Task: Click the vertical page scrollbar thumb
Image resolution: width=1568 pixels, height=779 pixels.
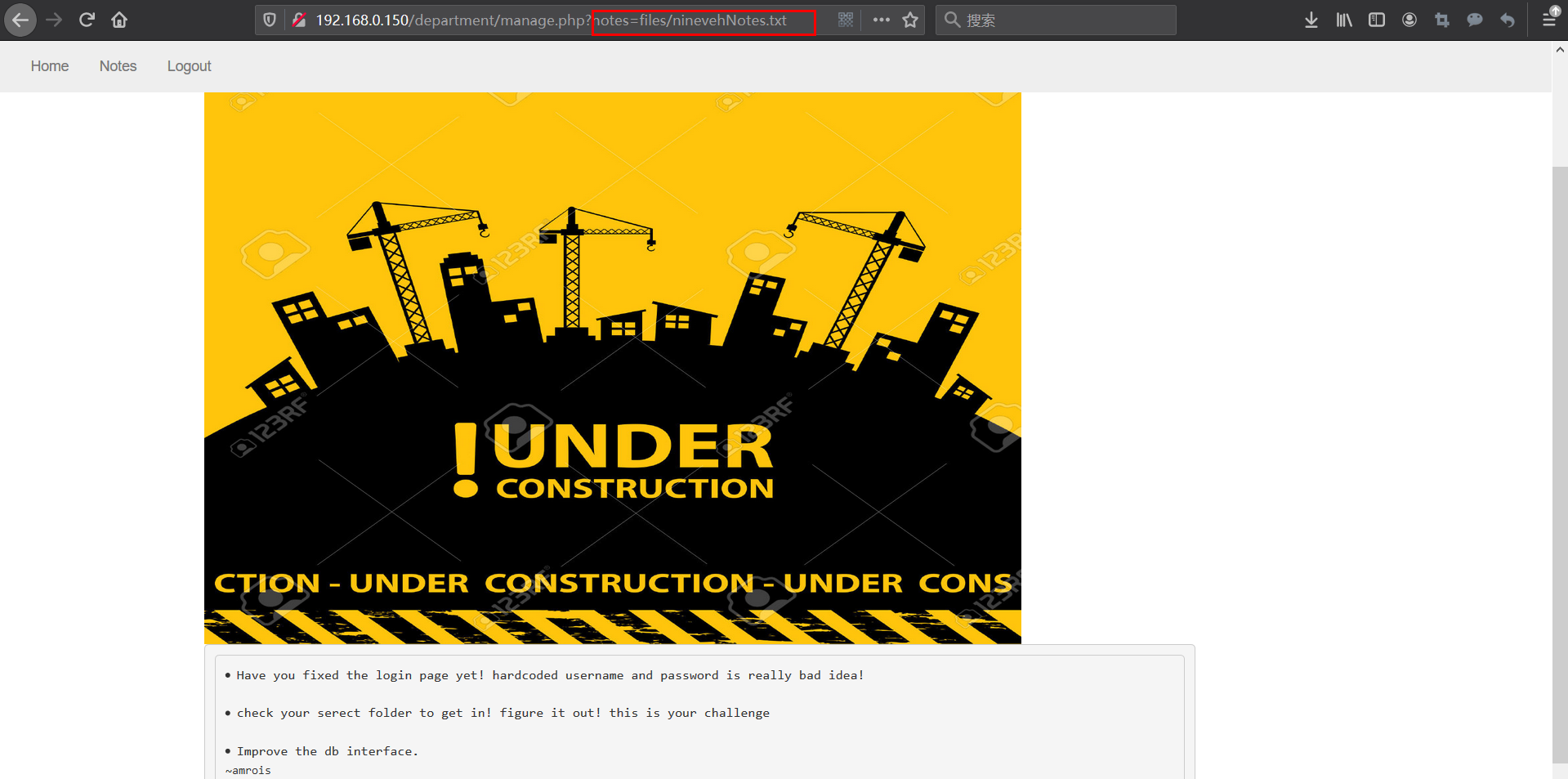Action: click(1560, 464)
